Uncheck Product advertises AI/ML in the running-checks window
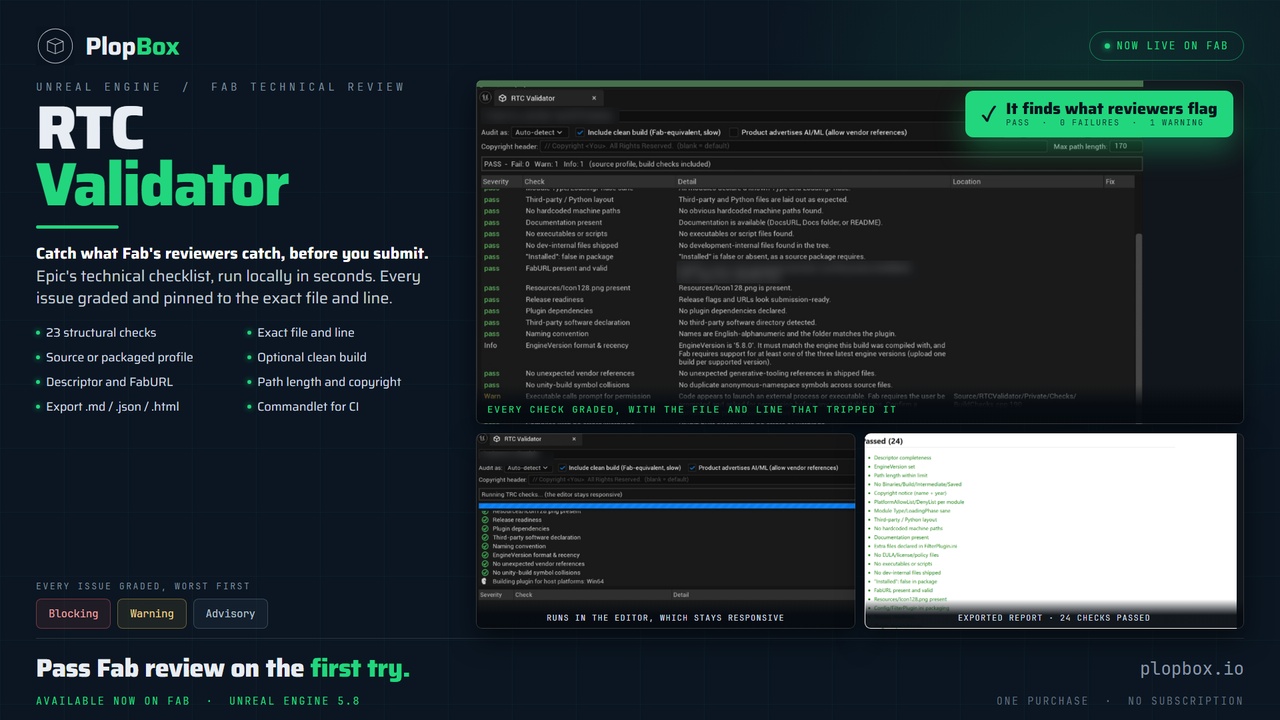1280x720 pixels. coord(692,467)
